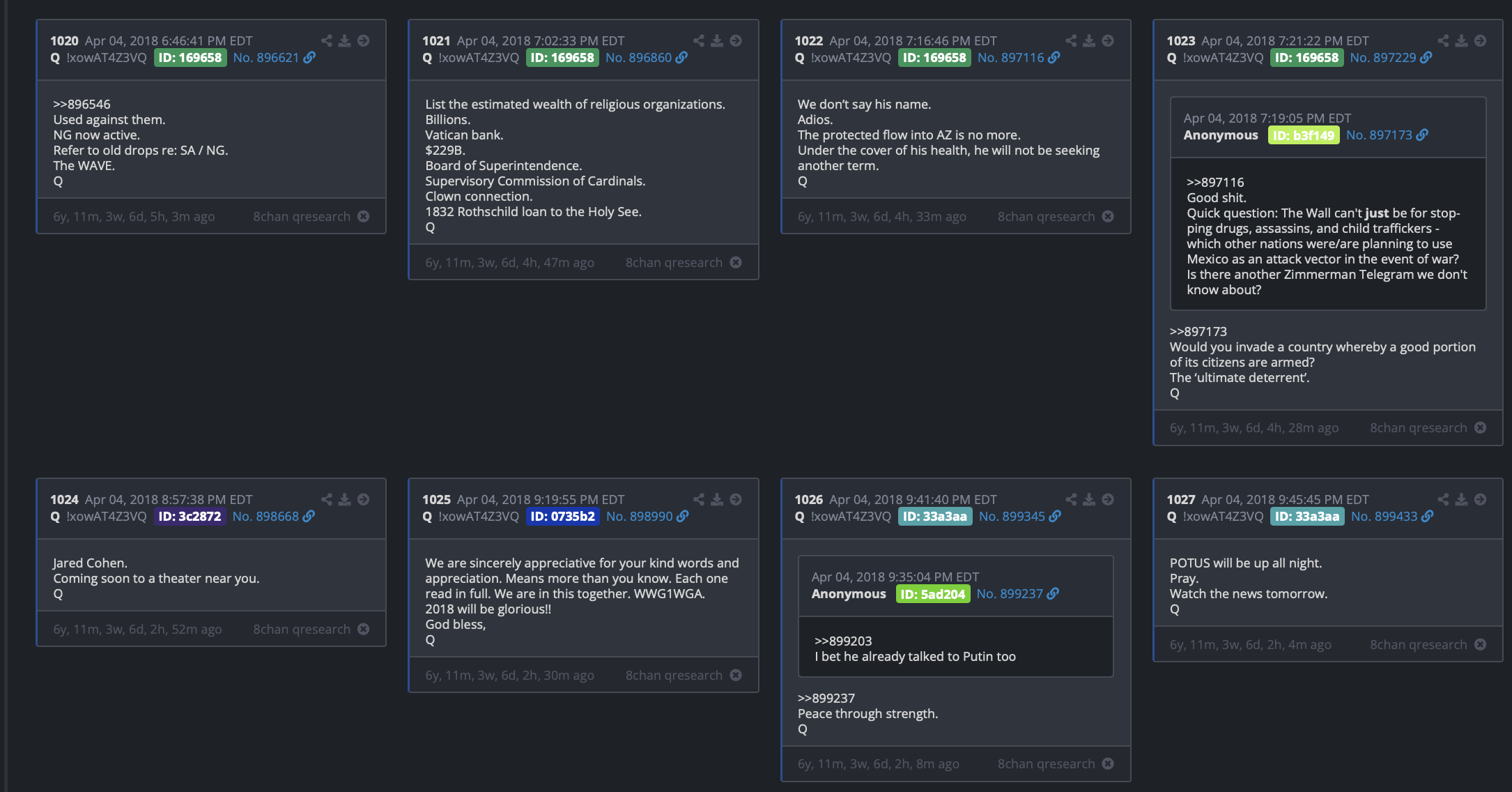
Task: Click purple ID: 3c2872 badge
Action: point(190,517)
